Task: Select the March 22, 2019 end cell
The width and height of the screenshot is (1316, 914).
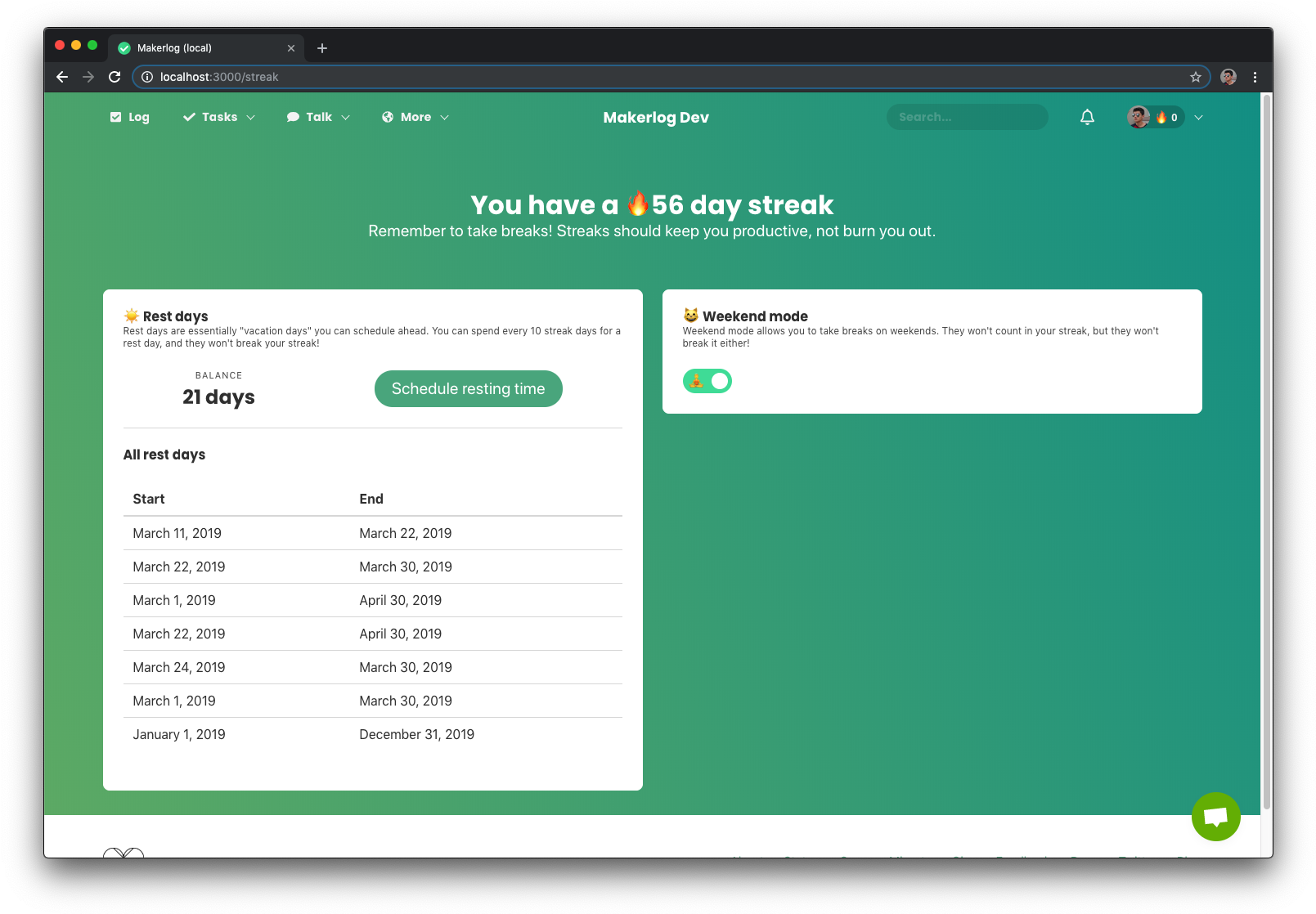Action: tap(406, 533)
